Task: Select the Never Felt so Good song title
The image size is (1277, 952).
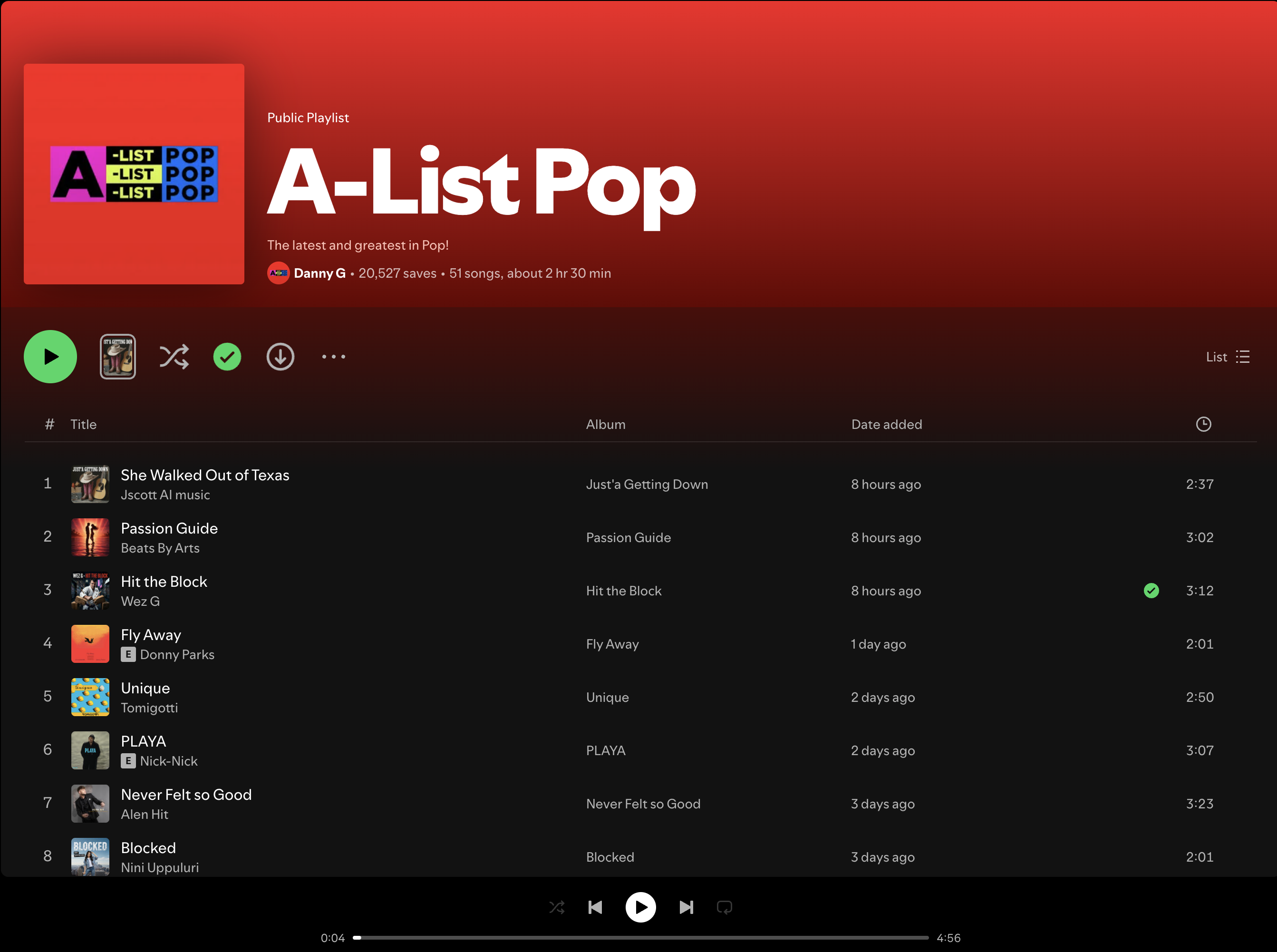Action: point(186,795)
